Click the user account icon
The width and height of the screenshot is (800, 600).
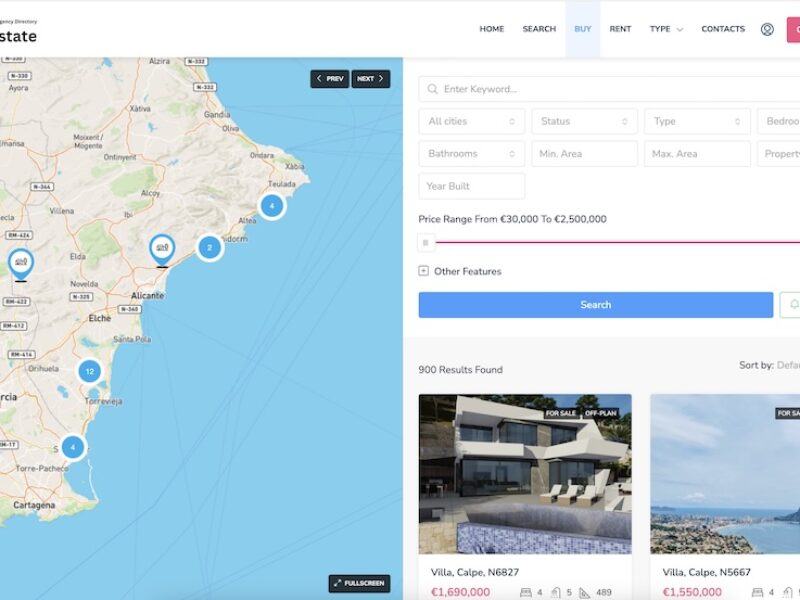click(767, 29)
